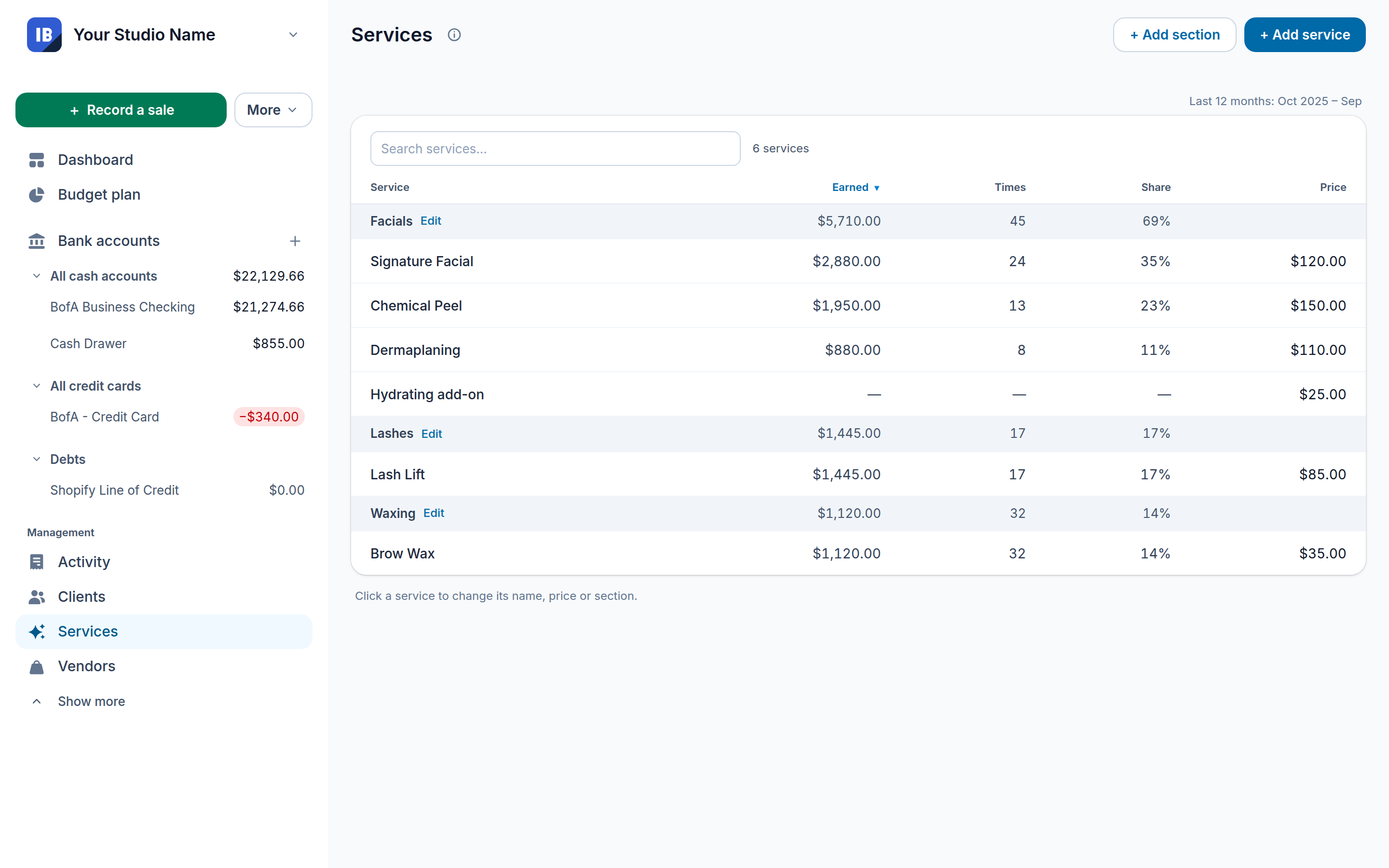Image resolution: width=1389 pixels, height=868 pixels.
Task: Sort by the Times column header
Action: coord(1009,187)
